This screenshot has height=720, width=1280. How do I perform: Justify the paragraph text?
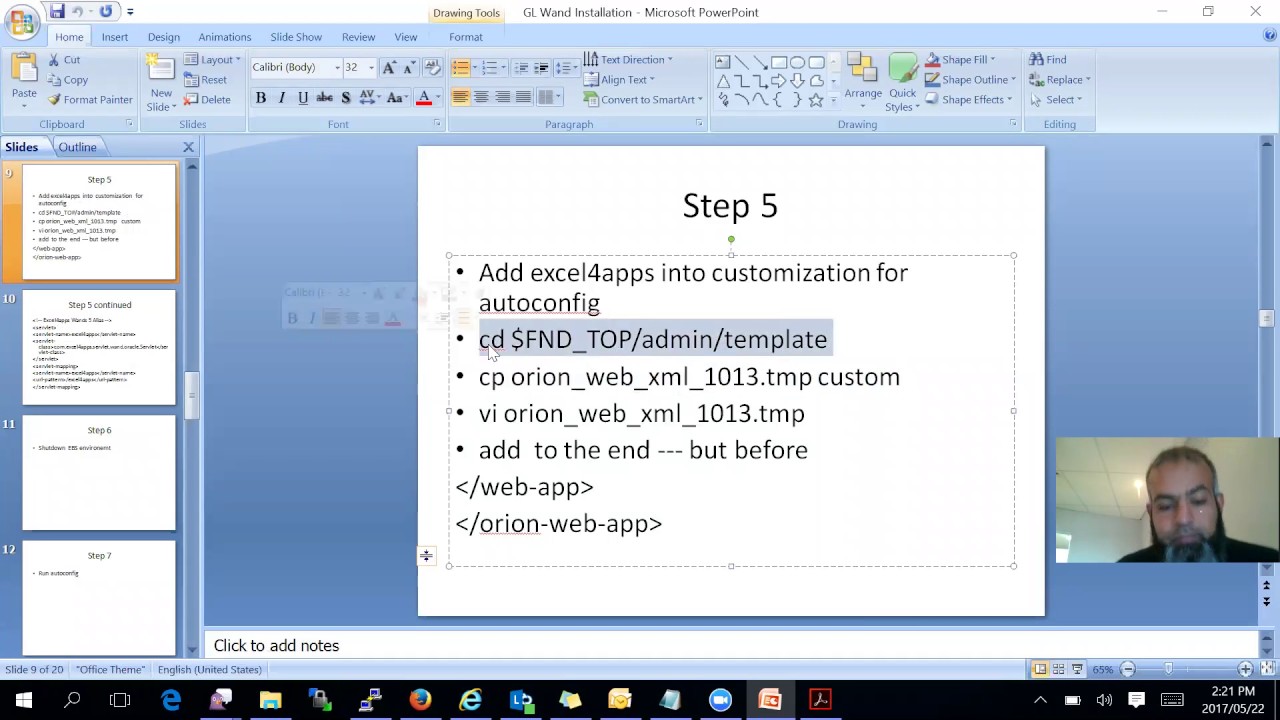coord(523,97)
